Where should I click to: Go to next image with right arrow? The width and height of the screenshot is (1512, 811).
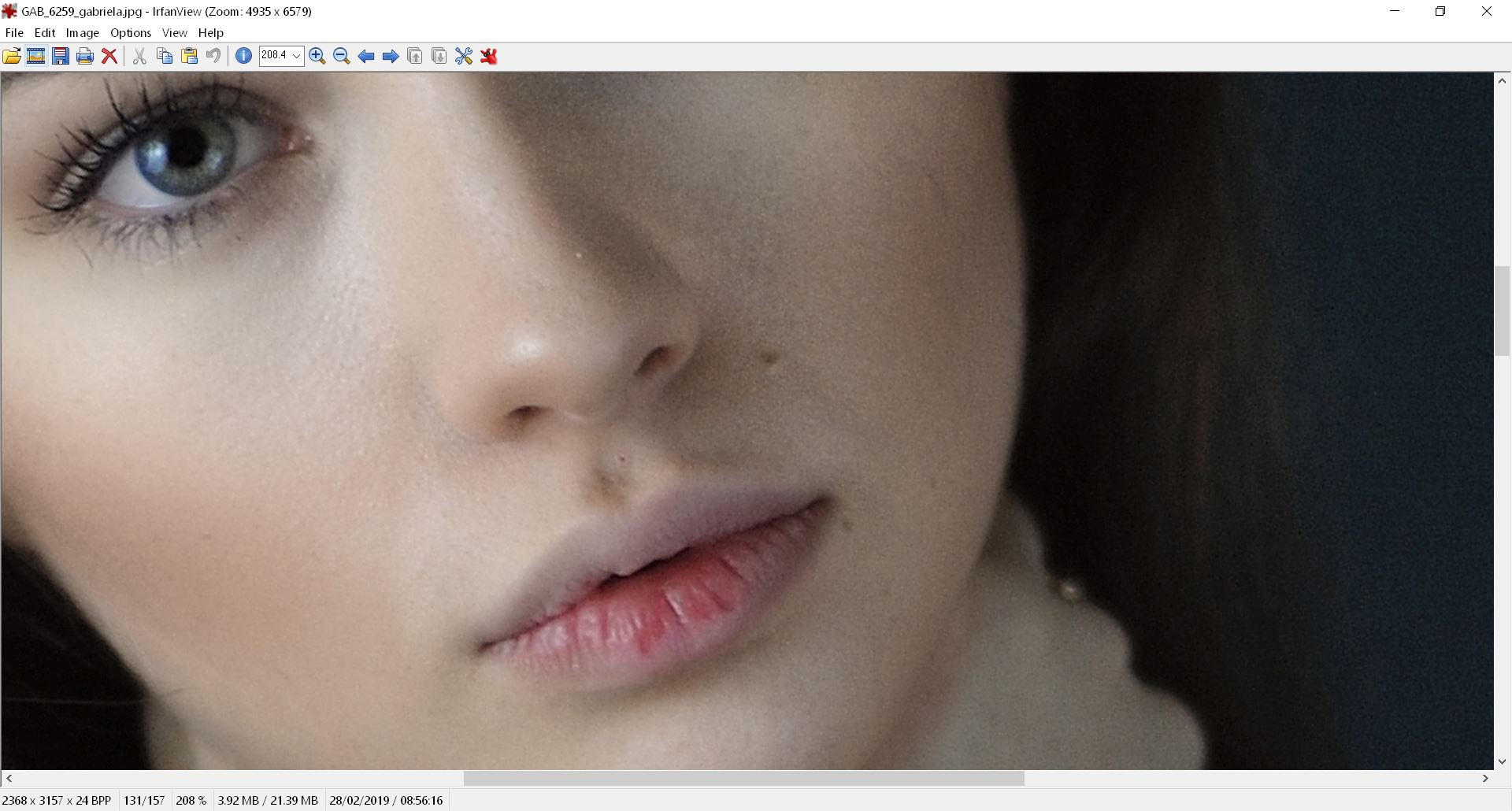tap(391, 56)
